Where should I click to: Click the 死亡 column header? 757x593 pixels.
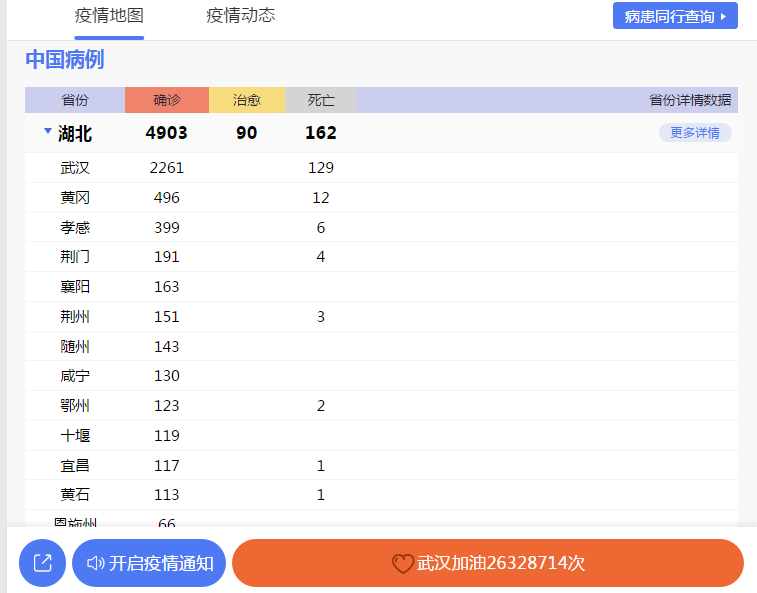tap(321, 100)
